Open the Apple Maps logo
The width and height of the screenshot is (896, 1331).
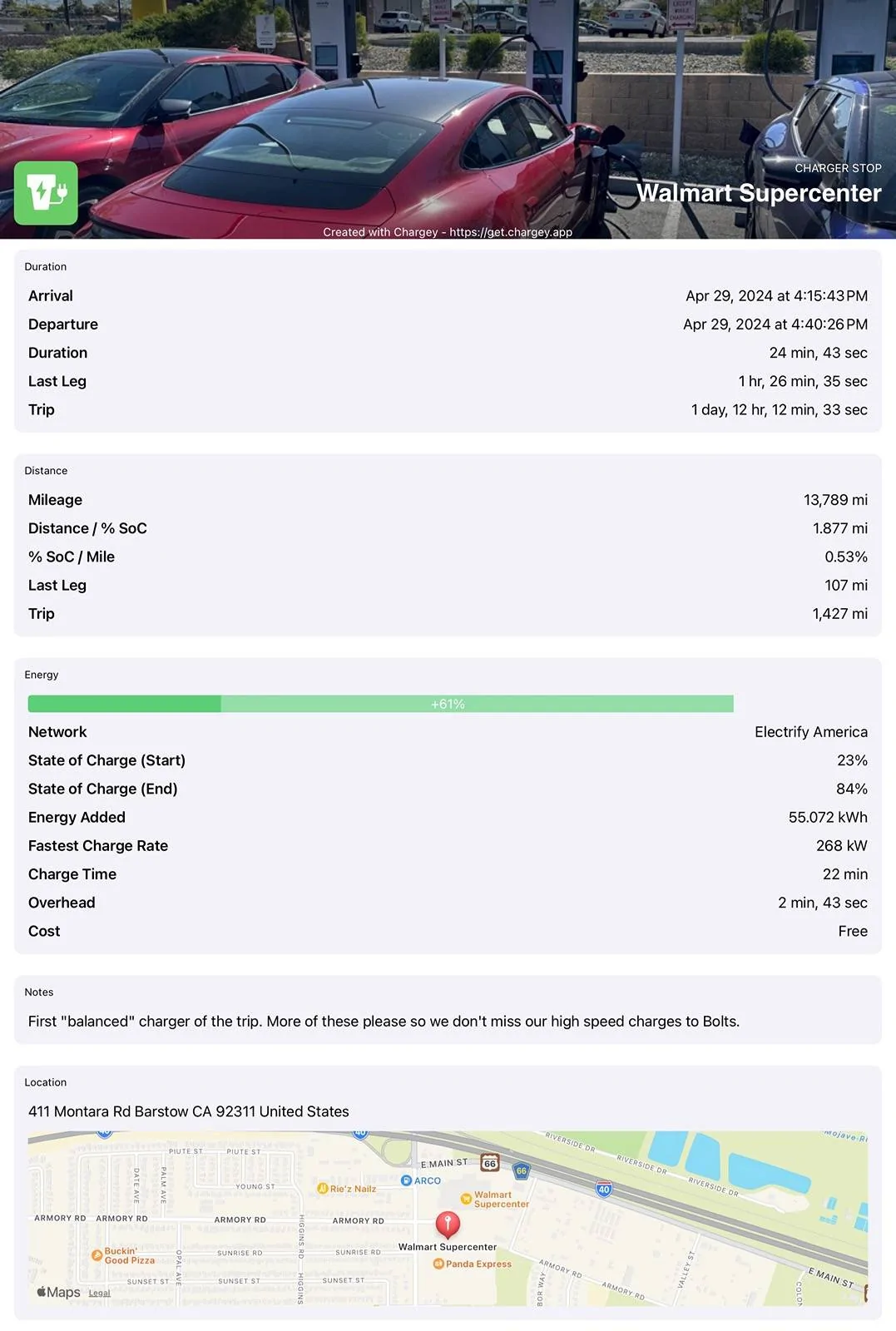click(58, 1292)
